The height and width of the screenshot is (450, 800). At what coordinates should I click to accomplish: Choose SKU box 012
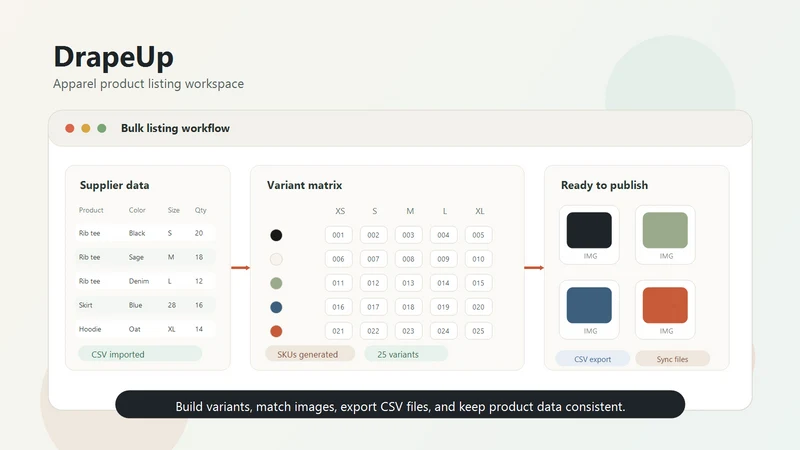pyautogui.click(x=373, y=283)
